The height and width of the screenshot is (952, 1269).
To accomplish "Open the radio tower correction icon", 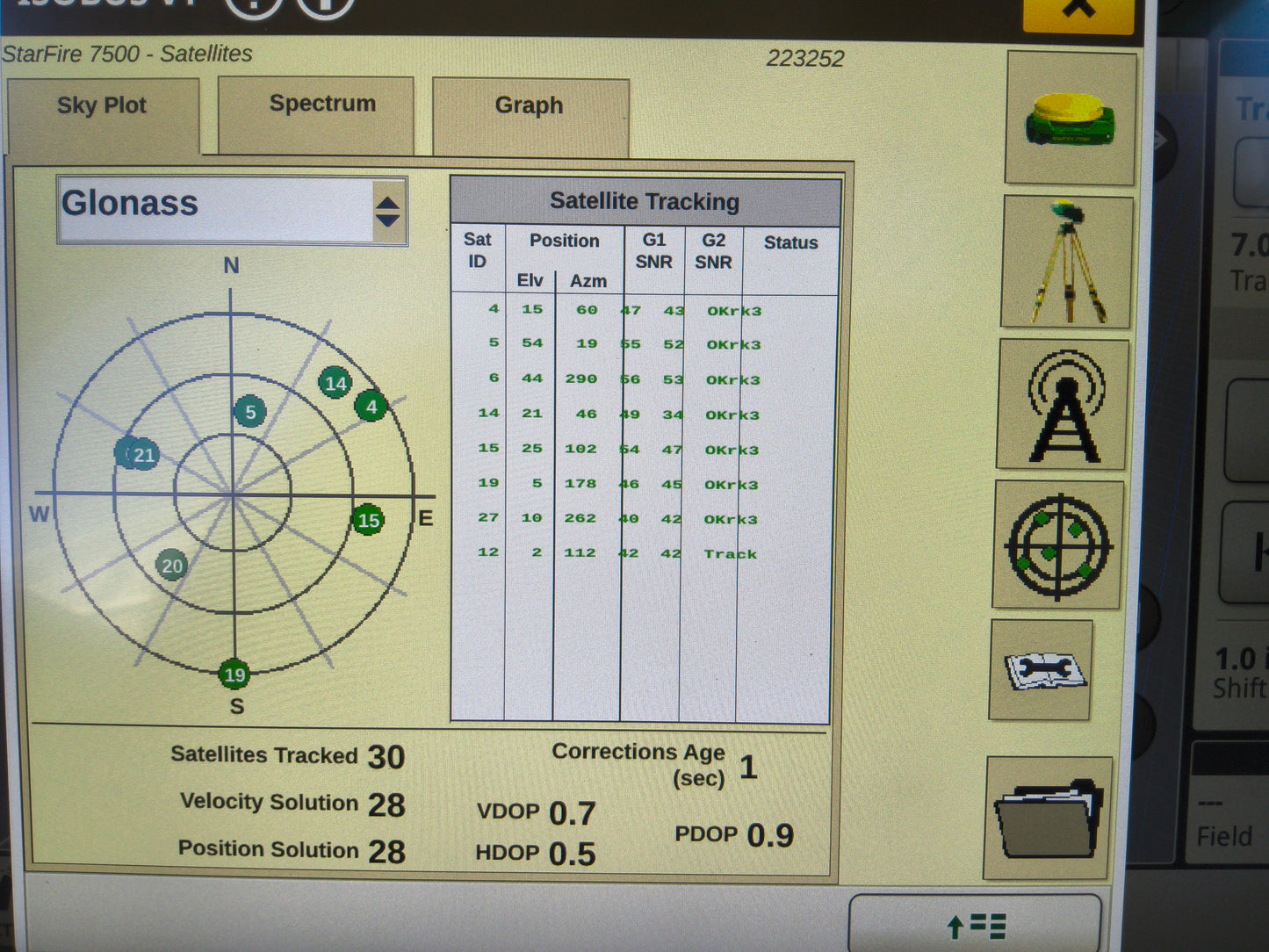I will click(x=1063, y=405).
